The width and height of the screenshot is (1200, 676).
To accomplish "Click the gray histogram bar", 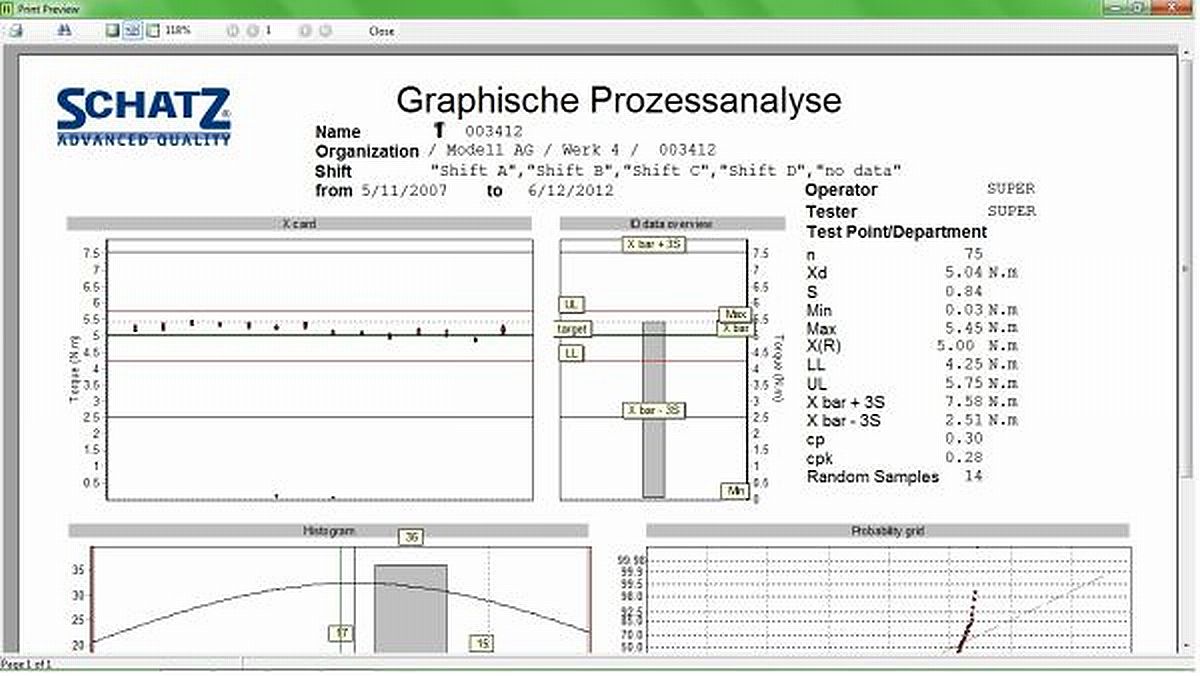I will click(410, 609).
